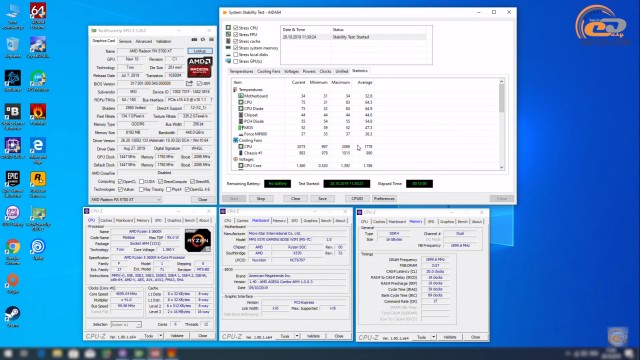Toggle the Vulkan checkbox in GPU-Z
The image size is (640, 360).
coord(120,189)
